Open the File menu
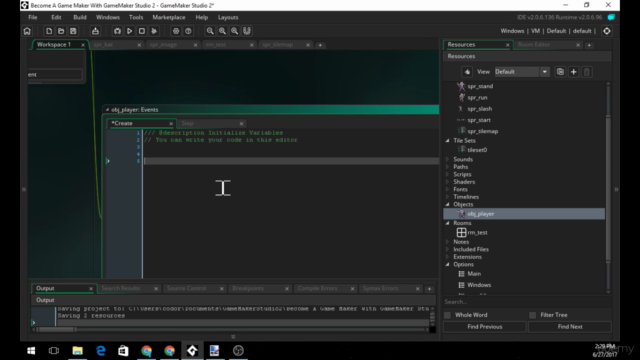 point(33,17)
